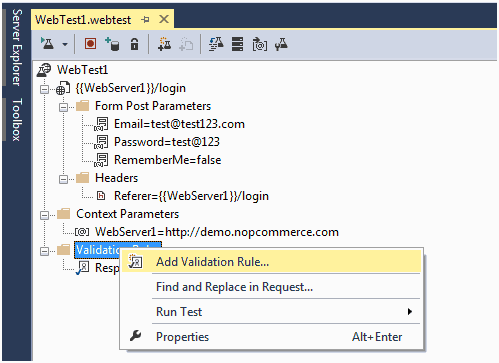This screenshot has height=363, width=499.
Task: Click the Add Validation Rule menu icon
Action: tap(136, 262)
